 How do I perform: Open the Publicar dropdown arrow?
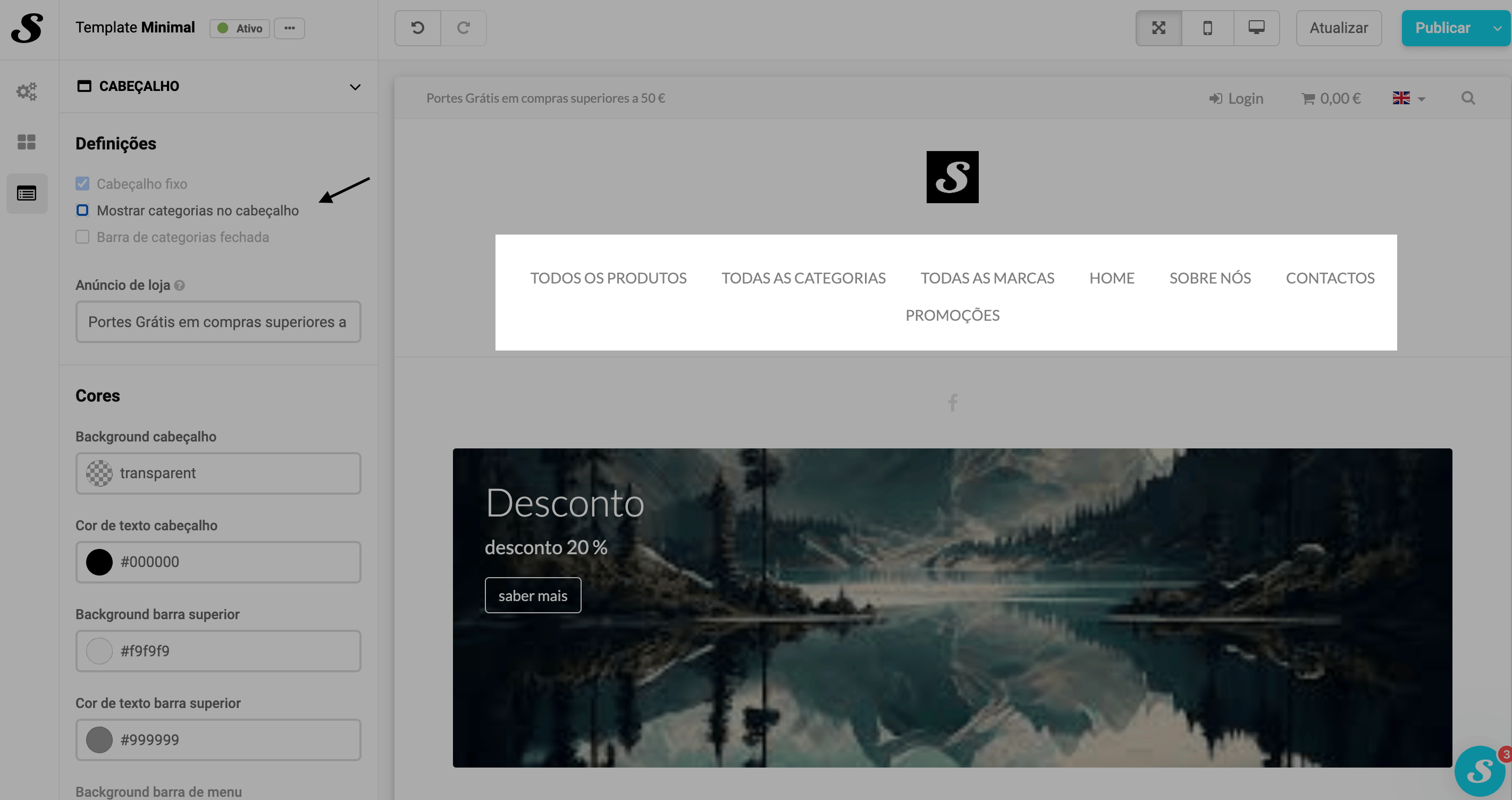[1497, 28]
